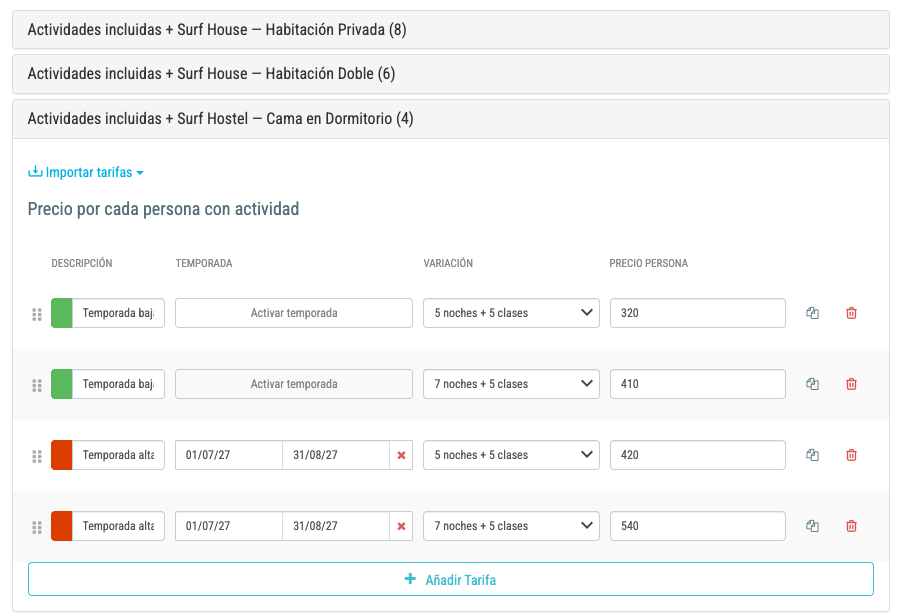This screenshot has height=615, width=903.
Task: Open the variation dropdown for the 410 rate
Action: 511,384
